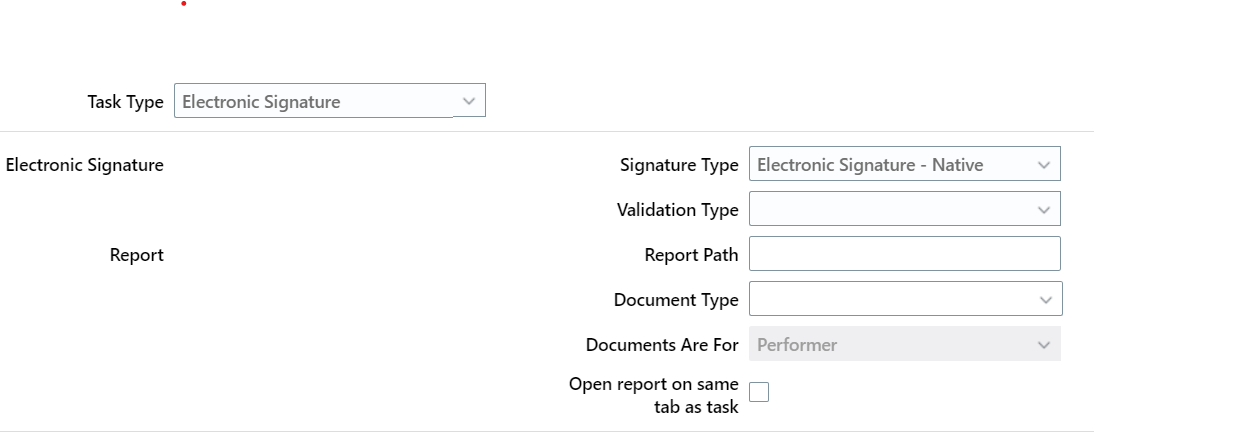The width and height of the screenshot is (1233, 437).
Task: Click the 'Open report on same tab as task' label
Action: tap(654, 395)
